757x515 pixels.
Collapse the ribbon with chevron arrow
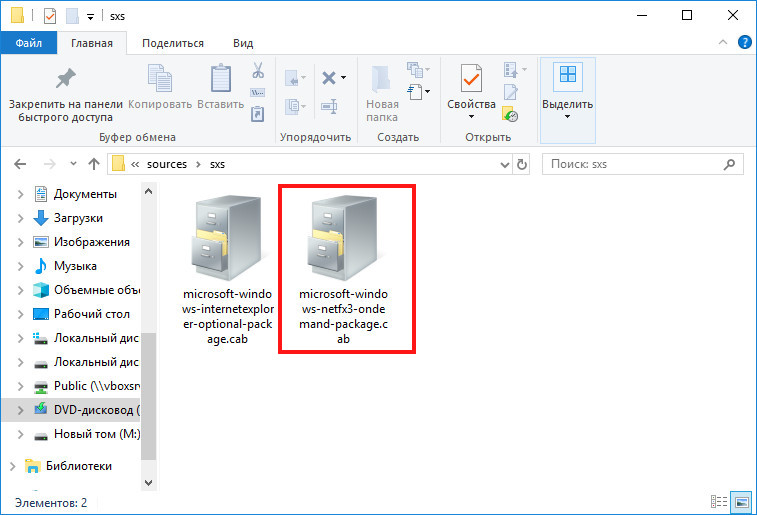click(723, 42)
